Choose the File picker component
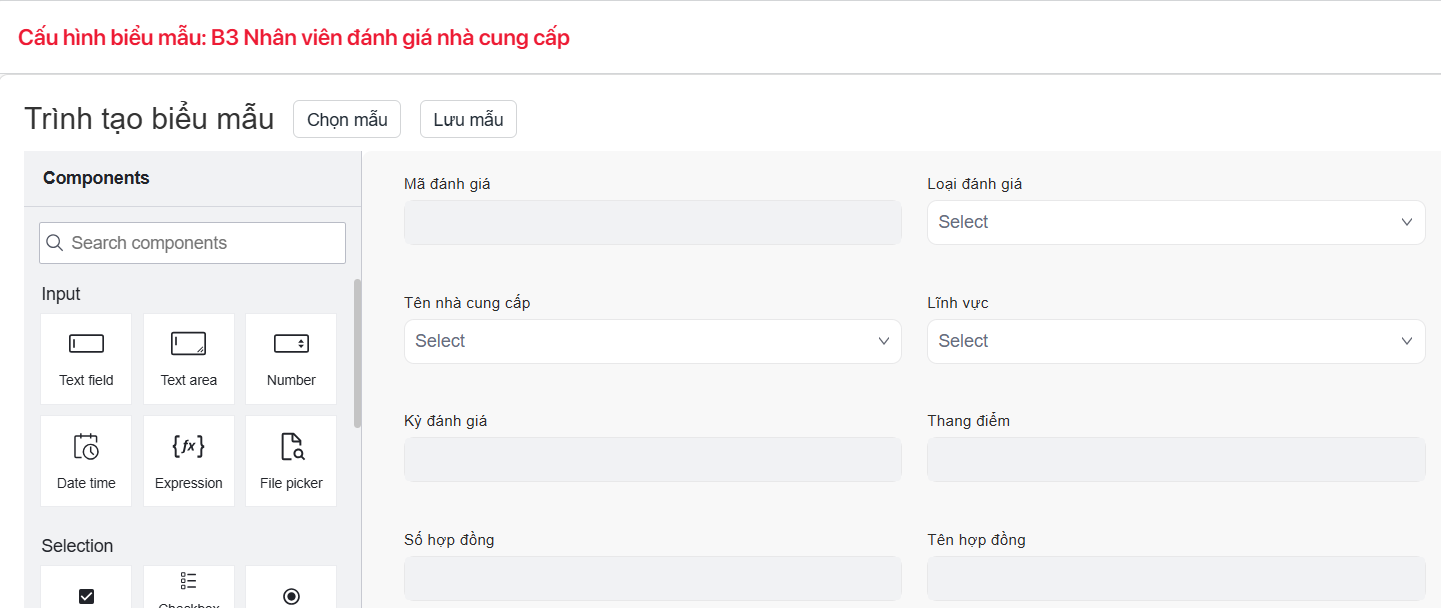The height and width of the screenshot is (608, 1441). pyautogui.click(x=291, y=460)
